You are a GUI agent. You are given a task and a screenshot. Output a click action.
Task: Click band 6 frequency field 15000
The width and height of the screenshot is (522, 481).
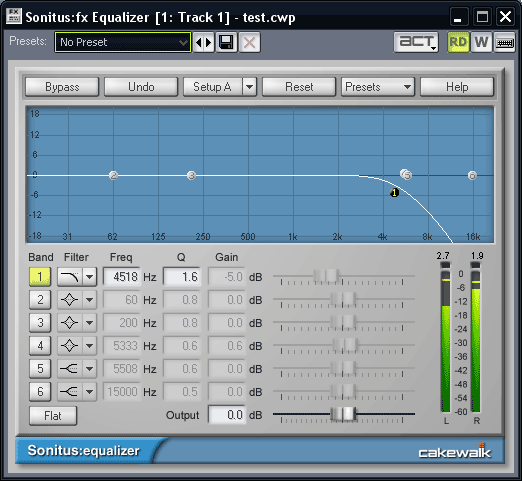tap(122, 392)
